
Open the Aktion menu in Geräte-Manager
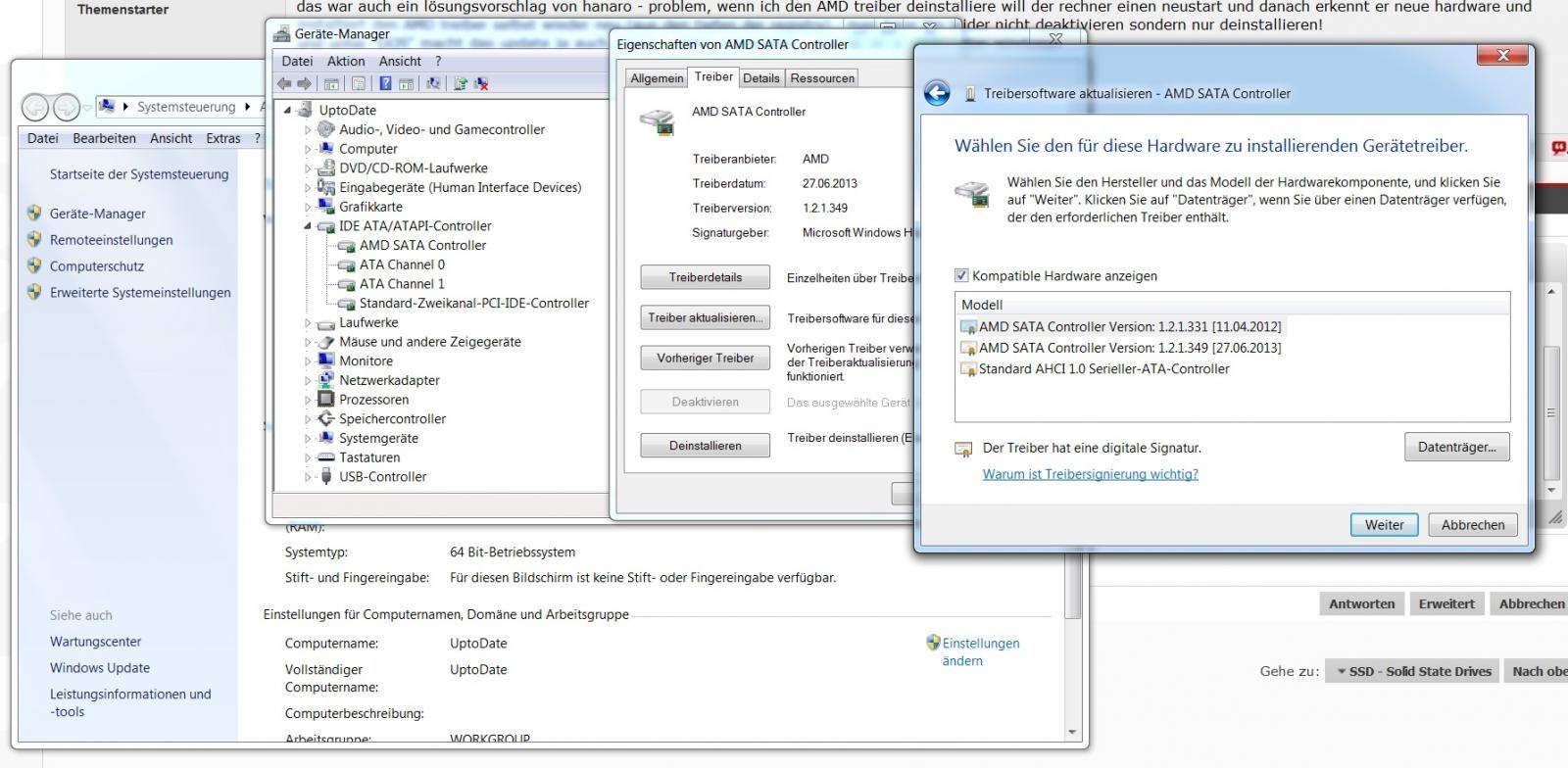coord(346,61)
